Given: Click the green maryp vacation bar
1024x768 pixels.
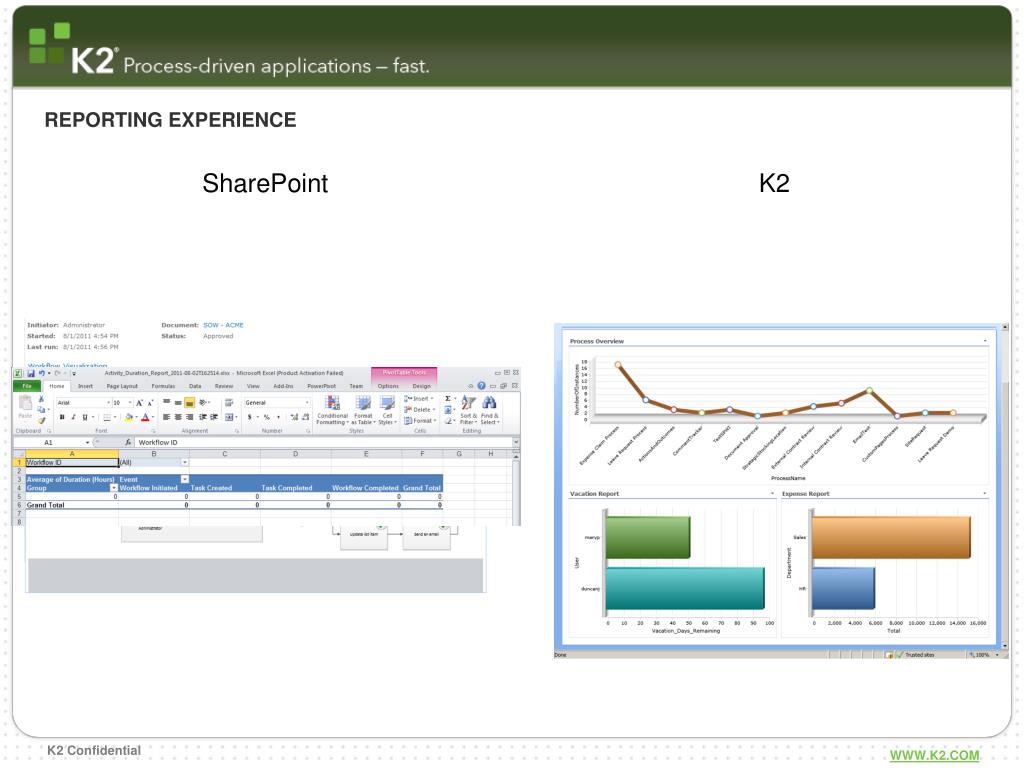Looking at the screenshot, I should click(x=648, y=537).
